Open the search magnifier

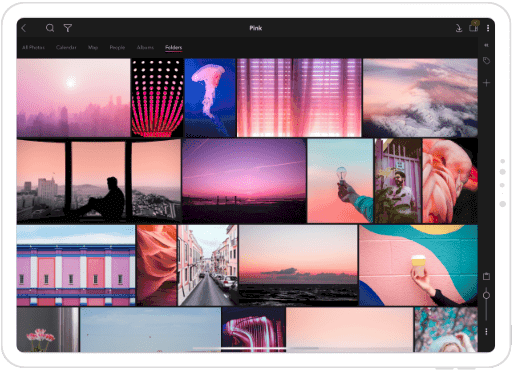point(50,28)
